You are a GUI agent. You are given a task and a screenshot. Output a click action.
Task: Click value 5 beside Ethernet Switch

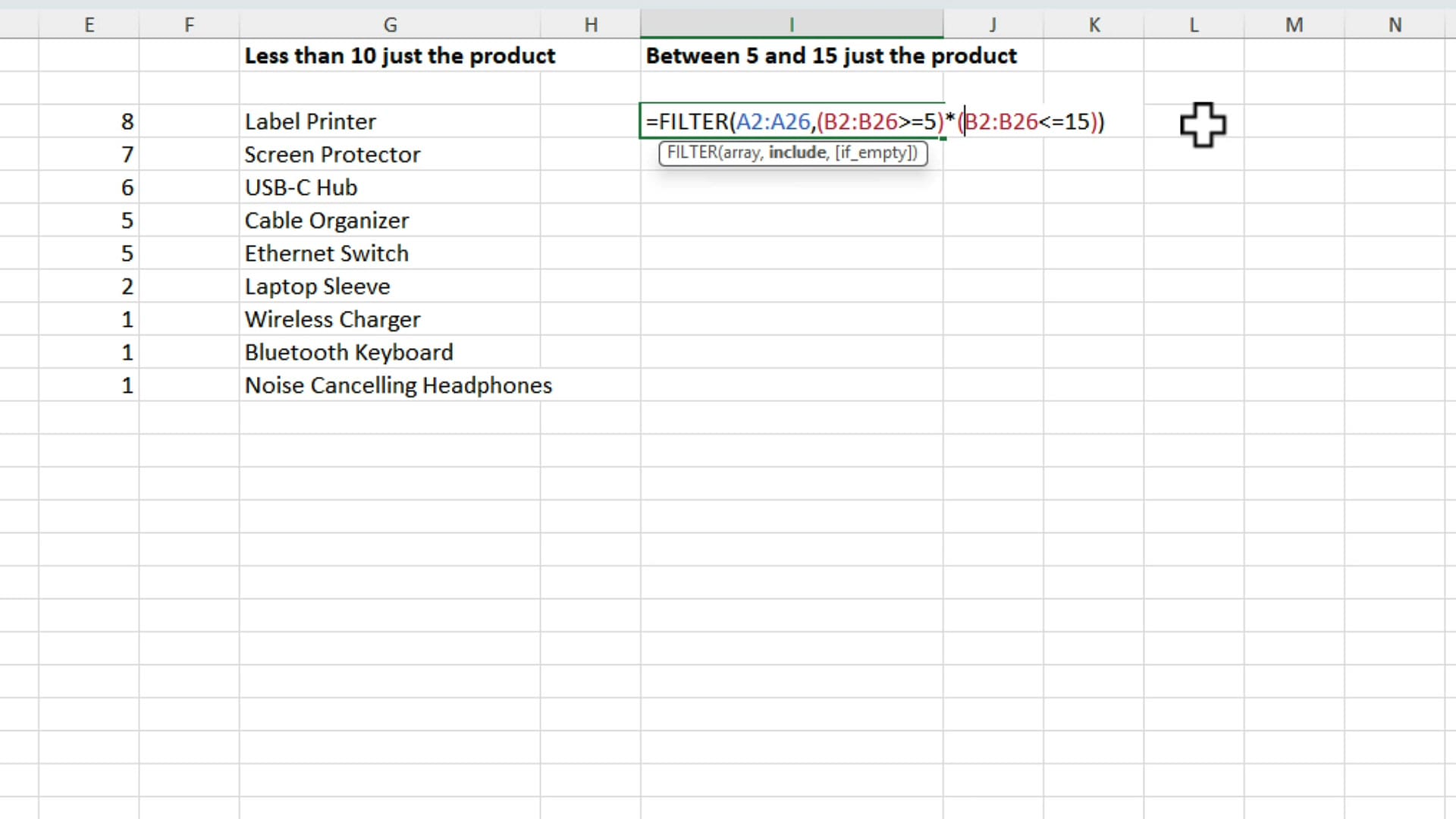89,253
